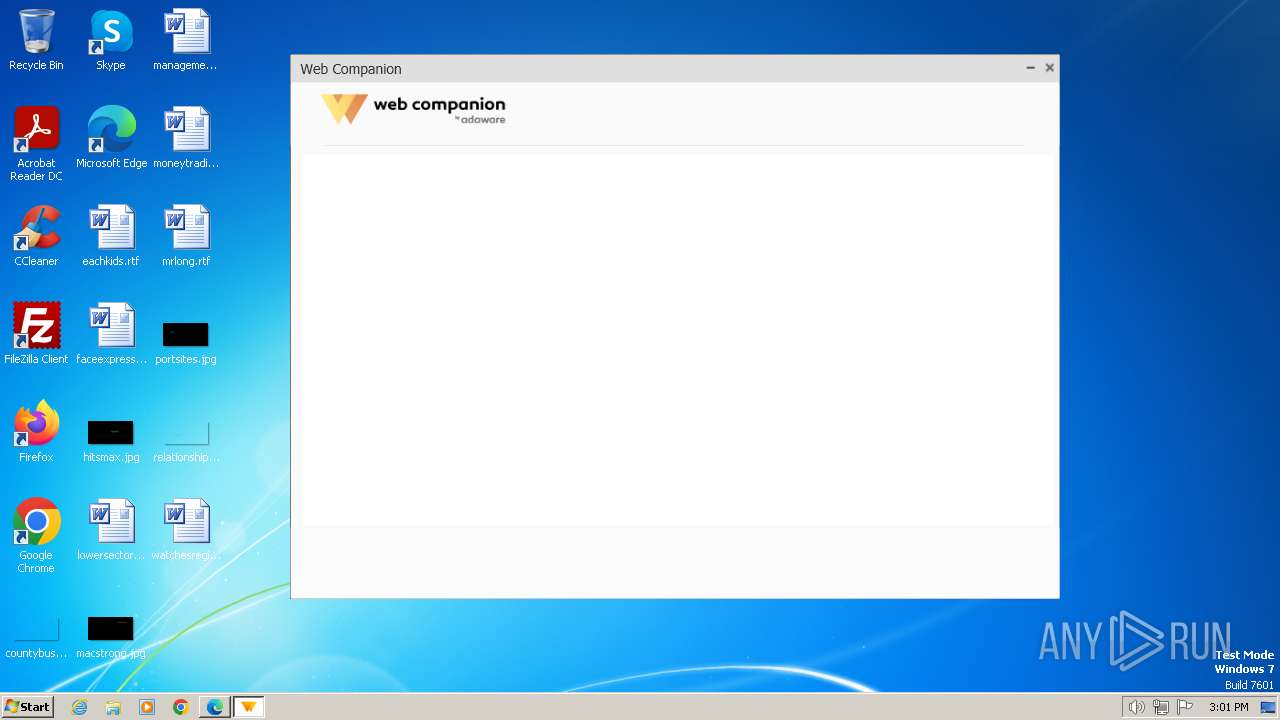
Task: Open Internet Explorer from the taskbar
Action: pos(80,707)
